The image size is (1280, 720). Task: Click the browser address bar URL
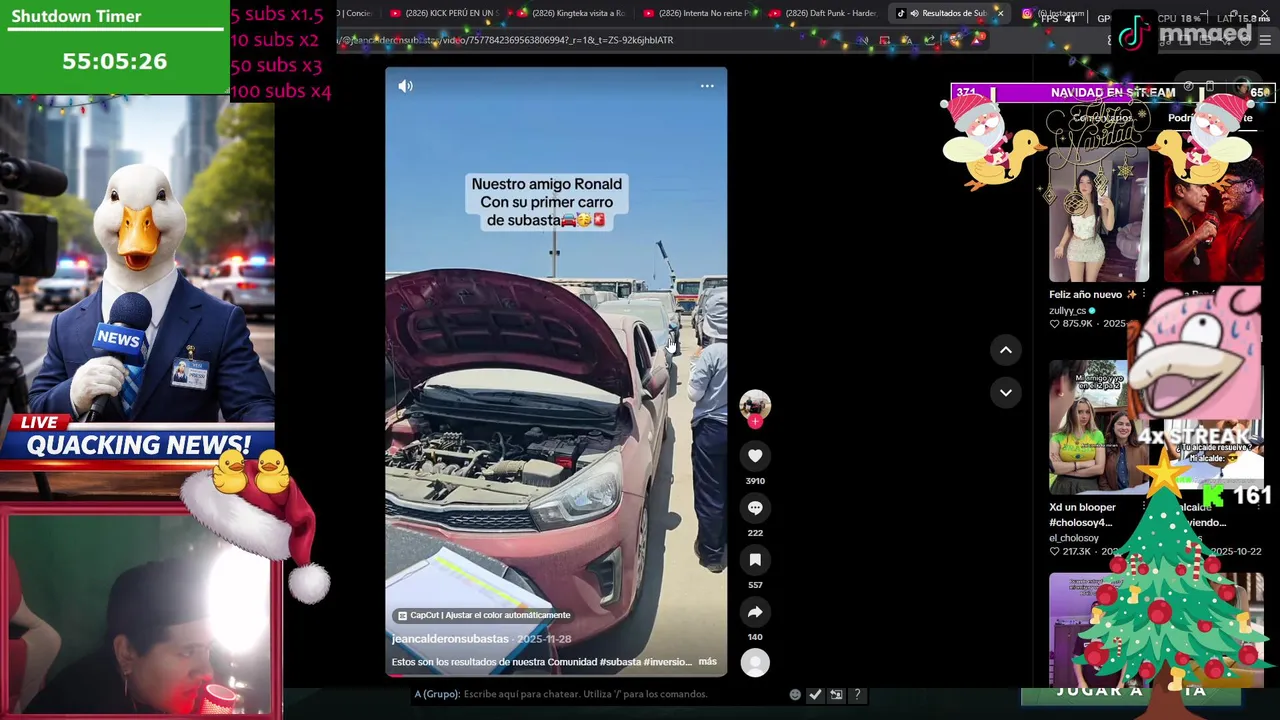pyautogui.click(x=505, y=40)
